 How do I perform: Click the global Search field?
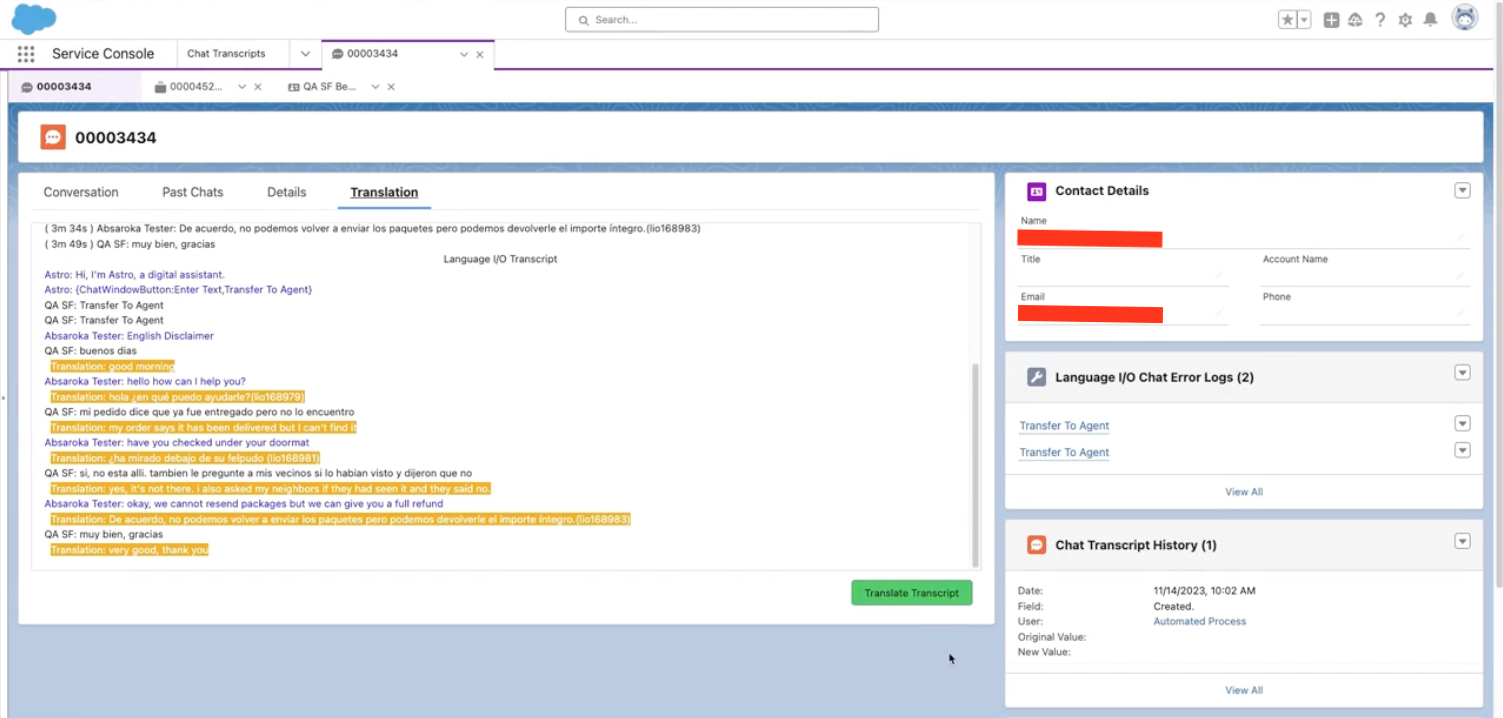pyautogui.click(x=722, y=19)
